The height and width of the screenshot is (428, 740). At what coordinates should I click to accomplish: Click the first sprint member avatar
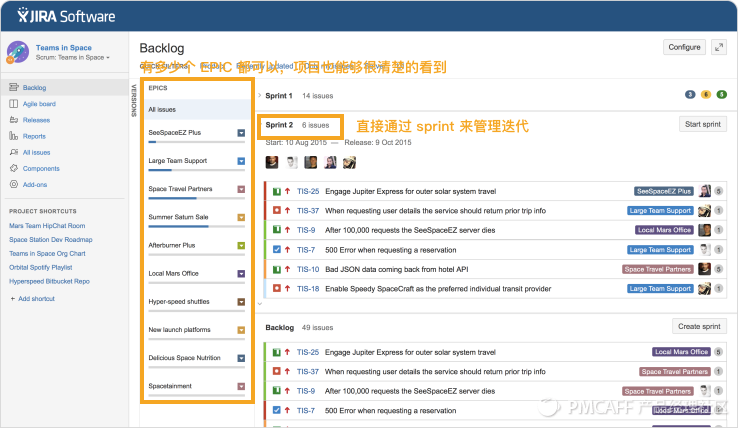[x=272, y=162]
